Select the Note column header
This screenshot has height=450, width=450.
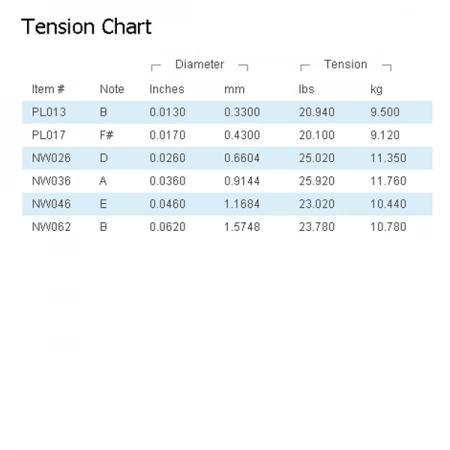pos(112,89)
